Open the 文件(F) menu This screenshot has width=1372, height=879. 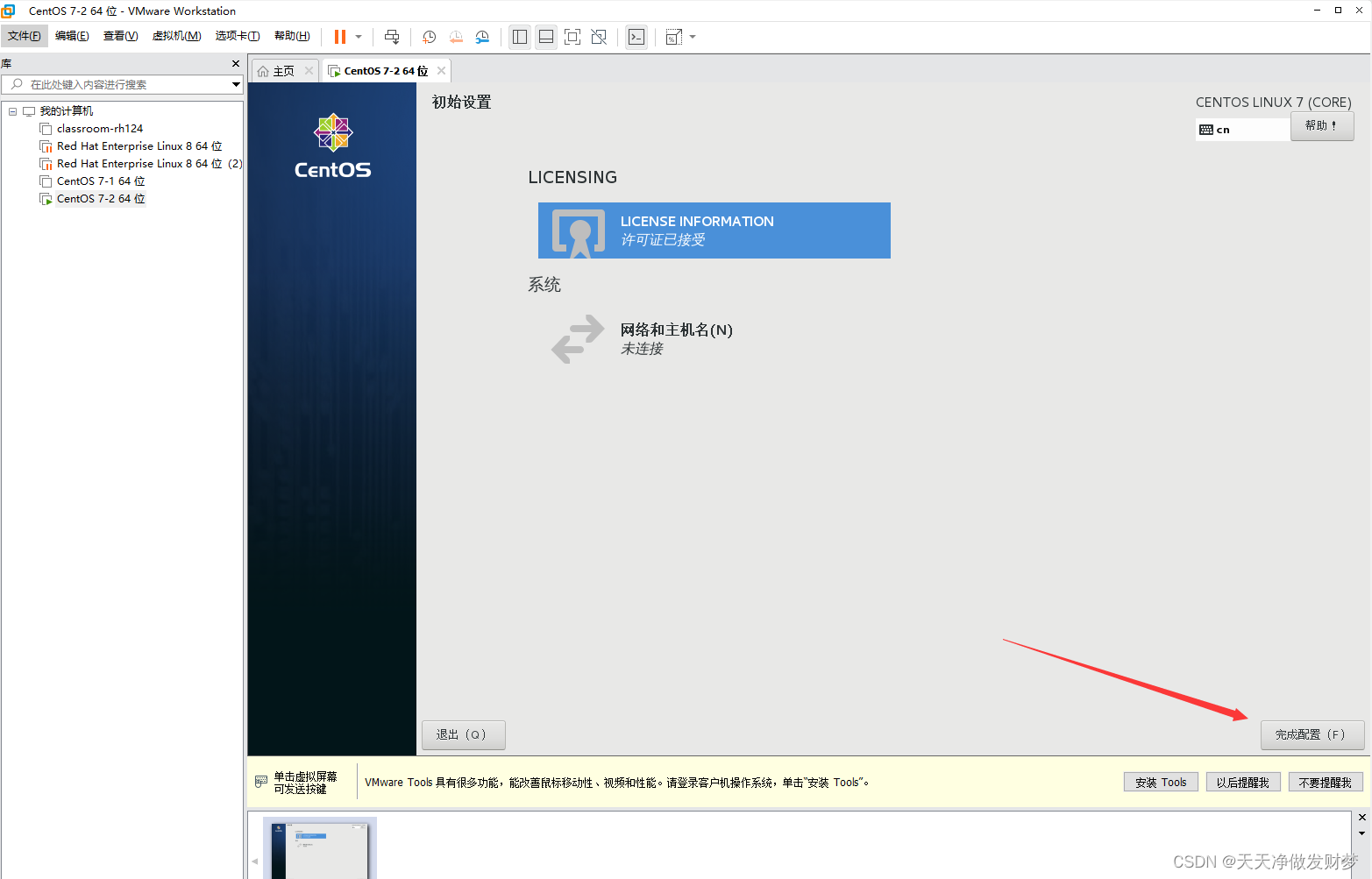coord(25,36)
